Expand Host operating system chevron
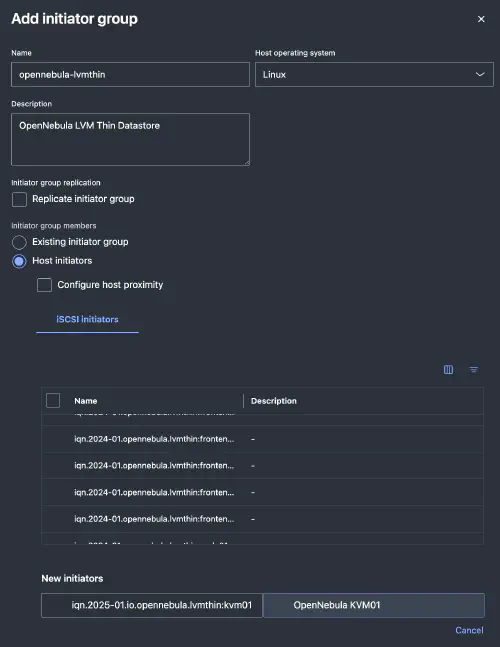 pyautogui.click(x=480, y=74)
